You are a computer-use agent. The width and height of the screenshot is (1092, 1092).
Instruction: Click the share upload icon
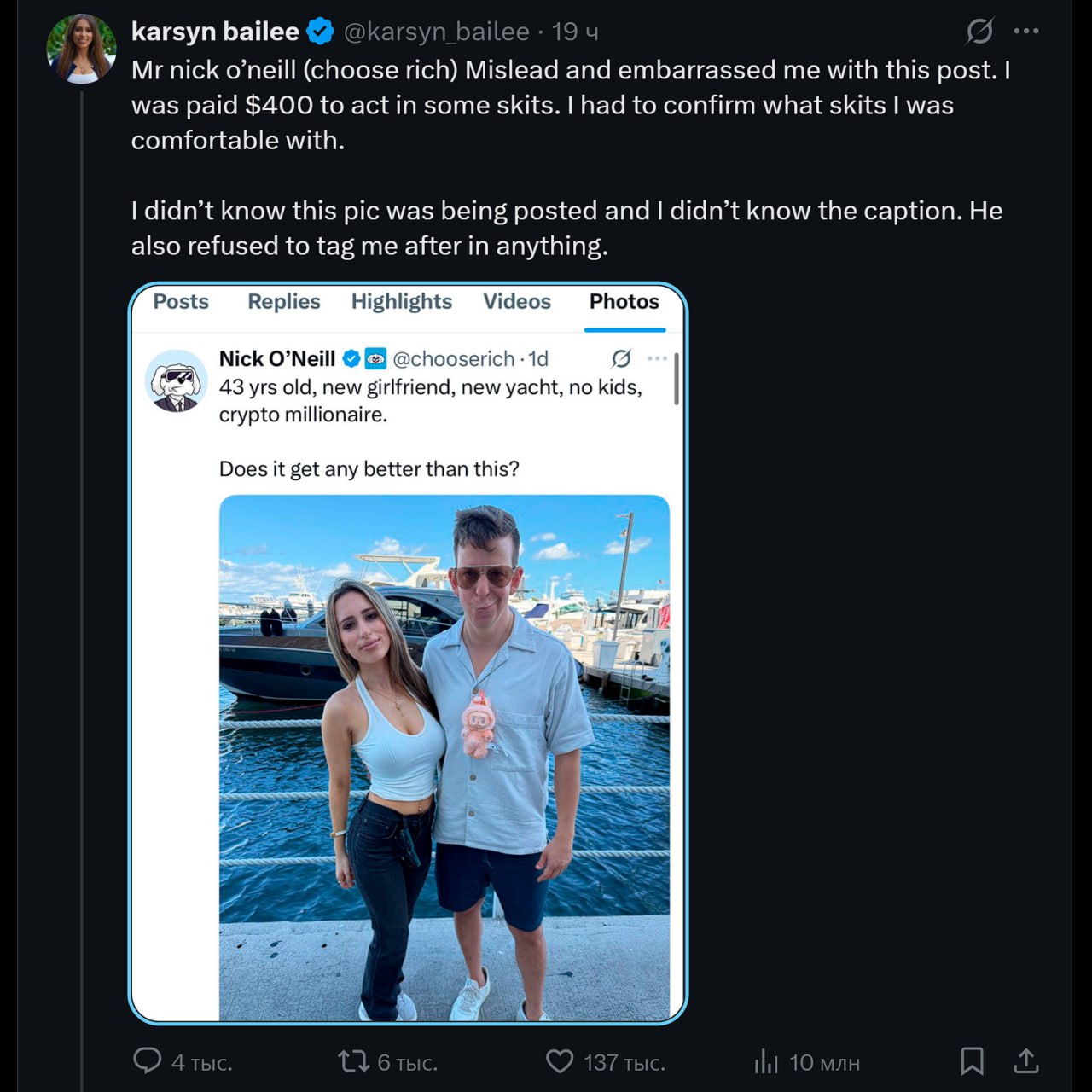tap(1025, 1061)
